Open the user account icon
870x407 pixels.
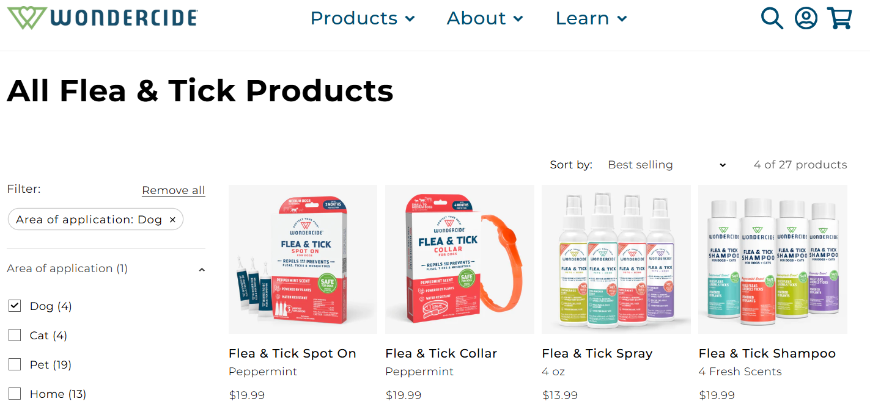click(806, 18)
